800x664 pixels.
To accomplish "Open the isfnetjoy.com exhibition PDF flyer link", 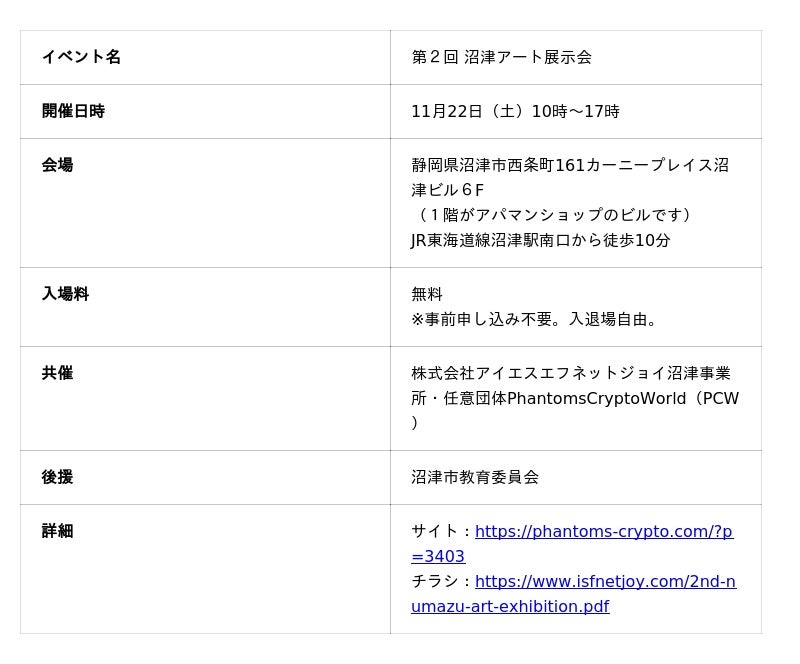I will point(605,582).
